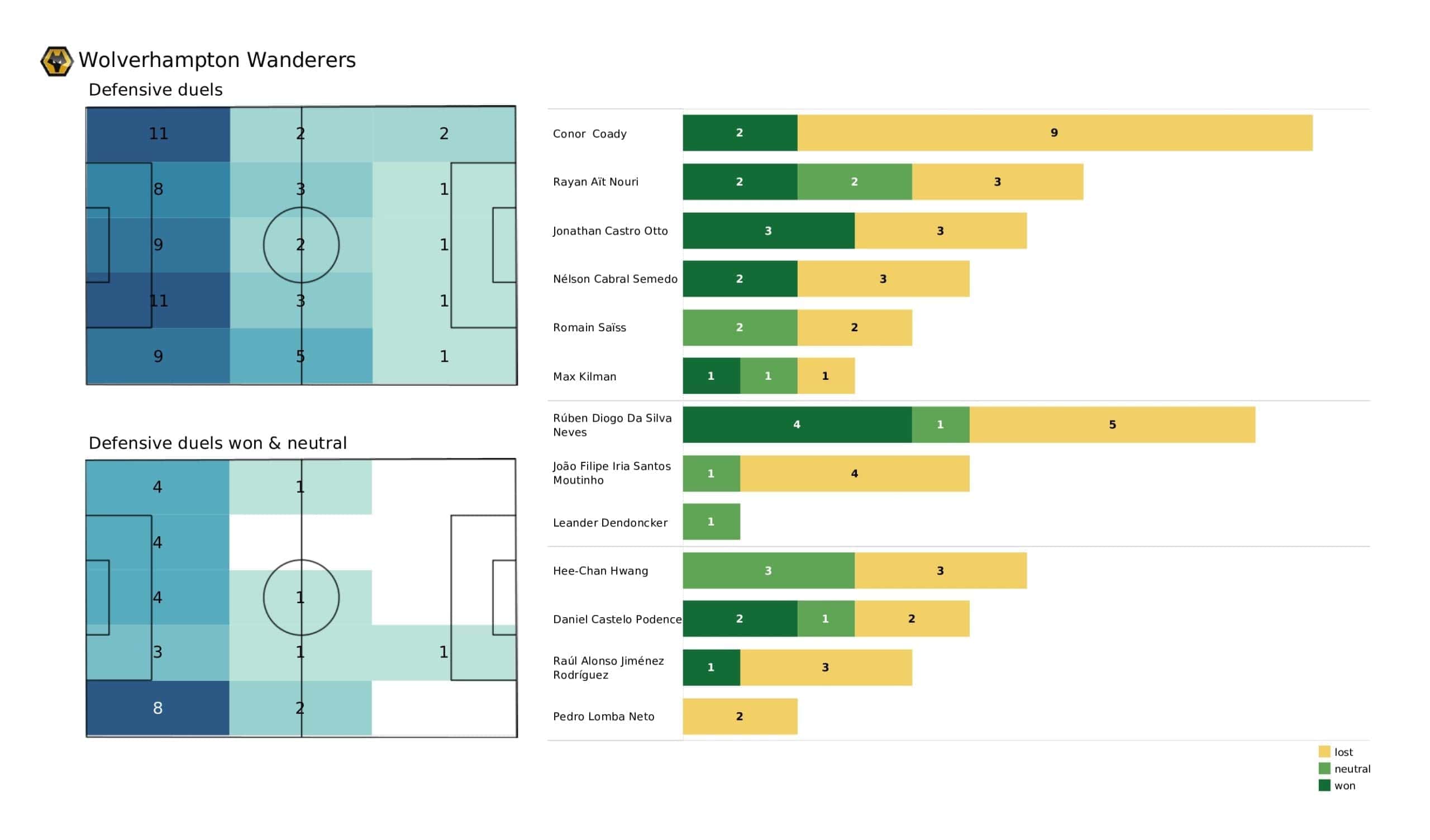Click the zone showing 8 in lower heatmap
Viewport: 1430px width, 840px height.
click(158, 708)
